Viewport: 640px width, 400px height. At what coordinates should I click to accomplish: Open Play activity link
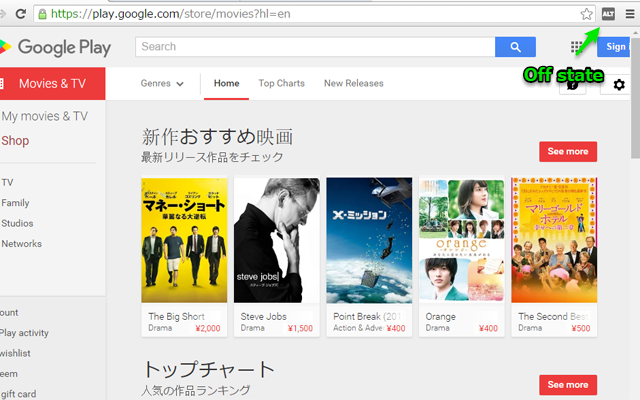click(x=24, y=333)
